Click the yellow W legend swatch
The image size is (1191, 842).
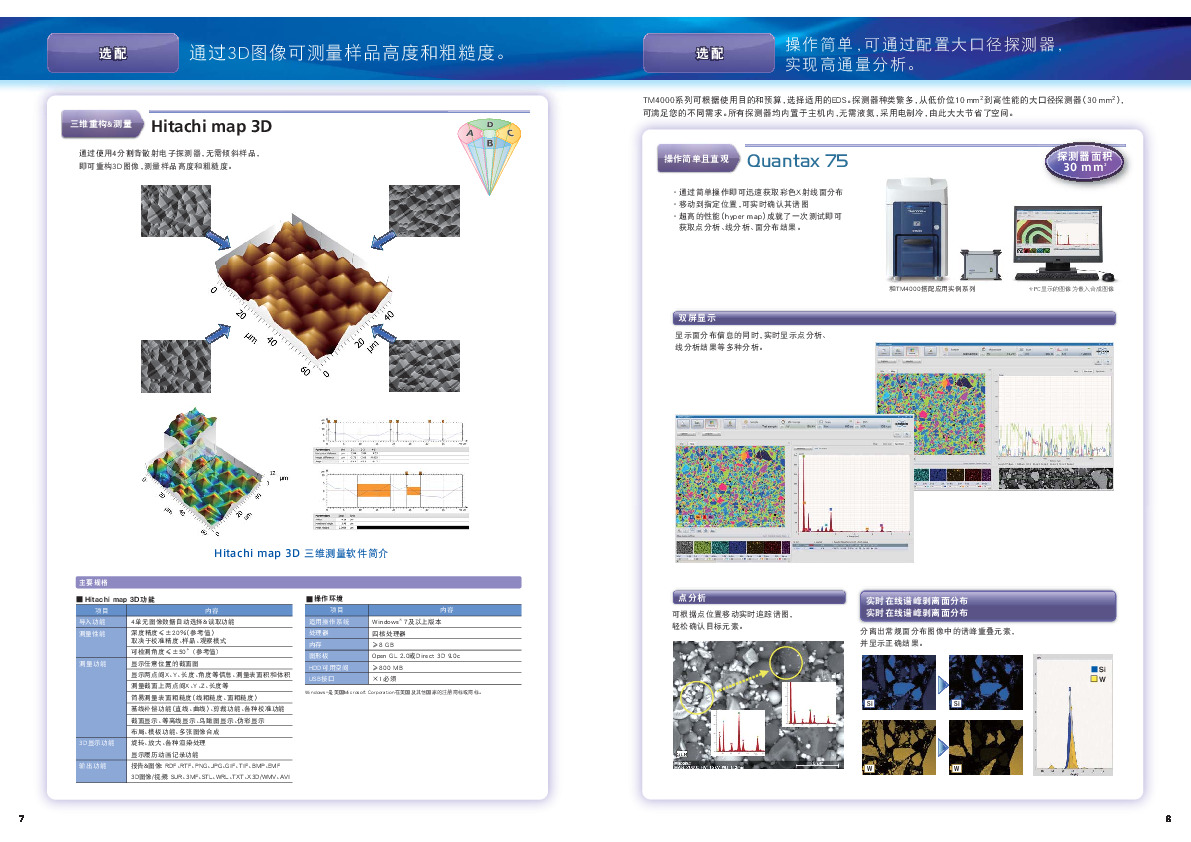coord(1094,679)
